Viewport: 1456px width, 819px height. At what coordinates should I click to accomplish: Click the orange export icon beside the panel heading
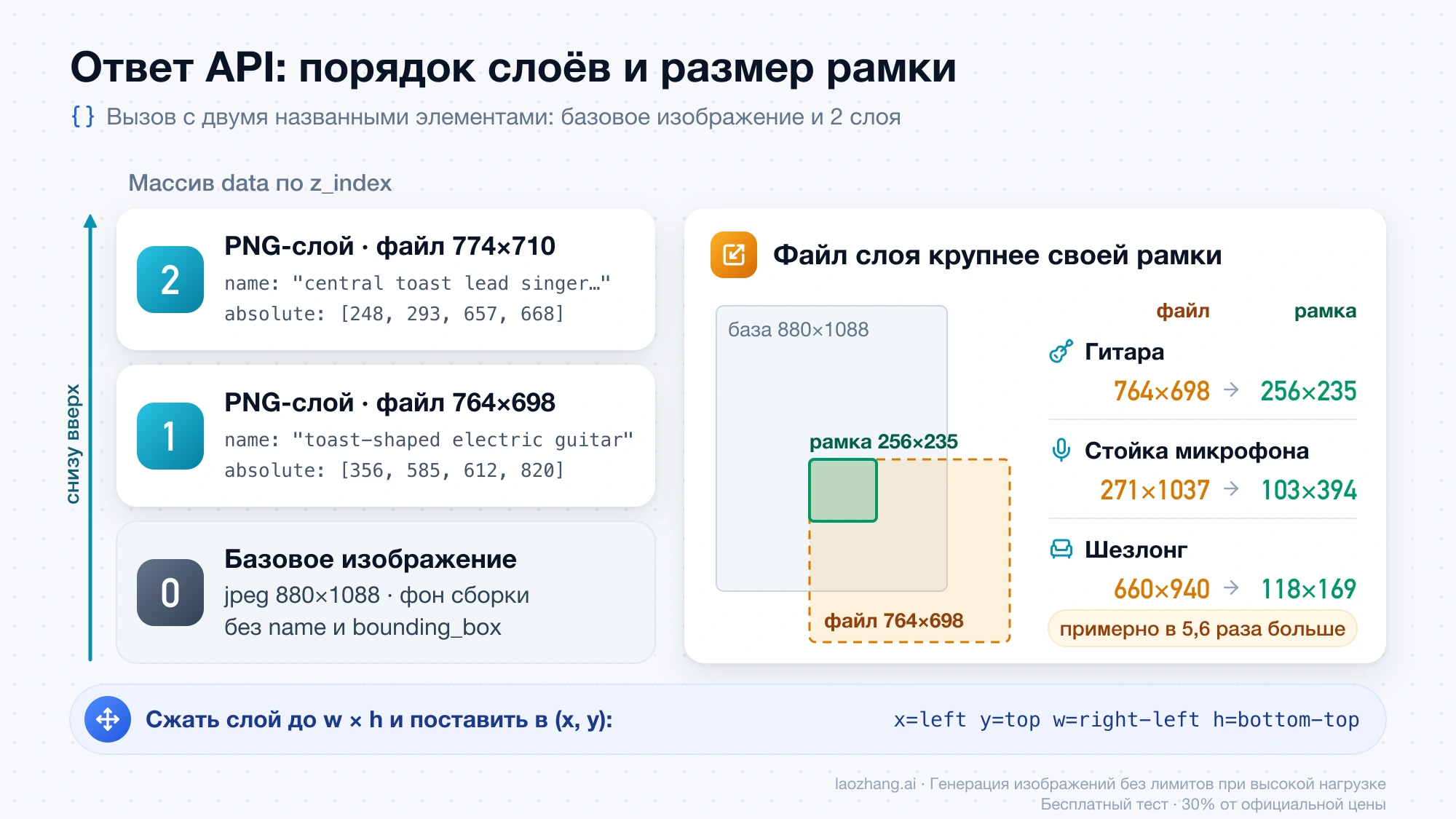click(734, 255)
